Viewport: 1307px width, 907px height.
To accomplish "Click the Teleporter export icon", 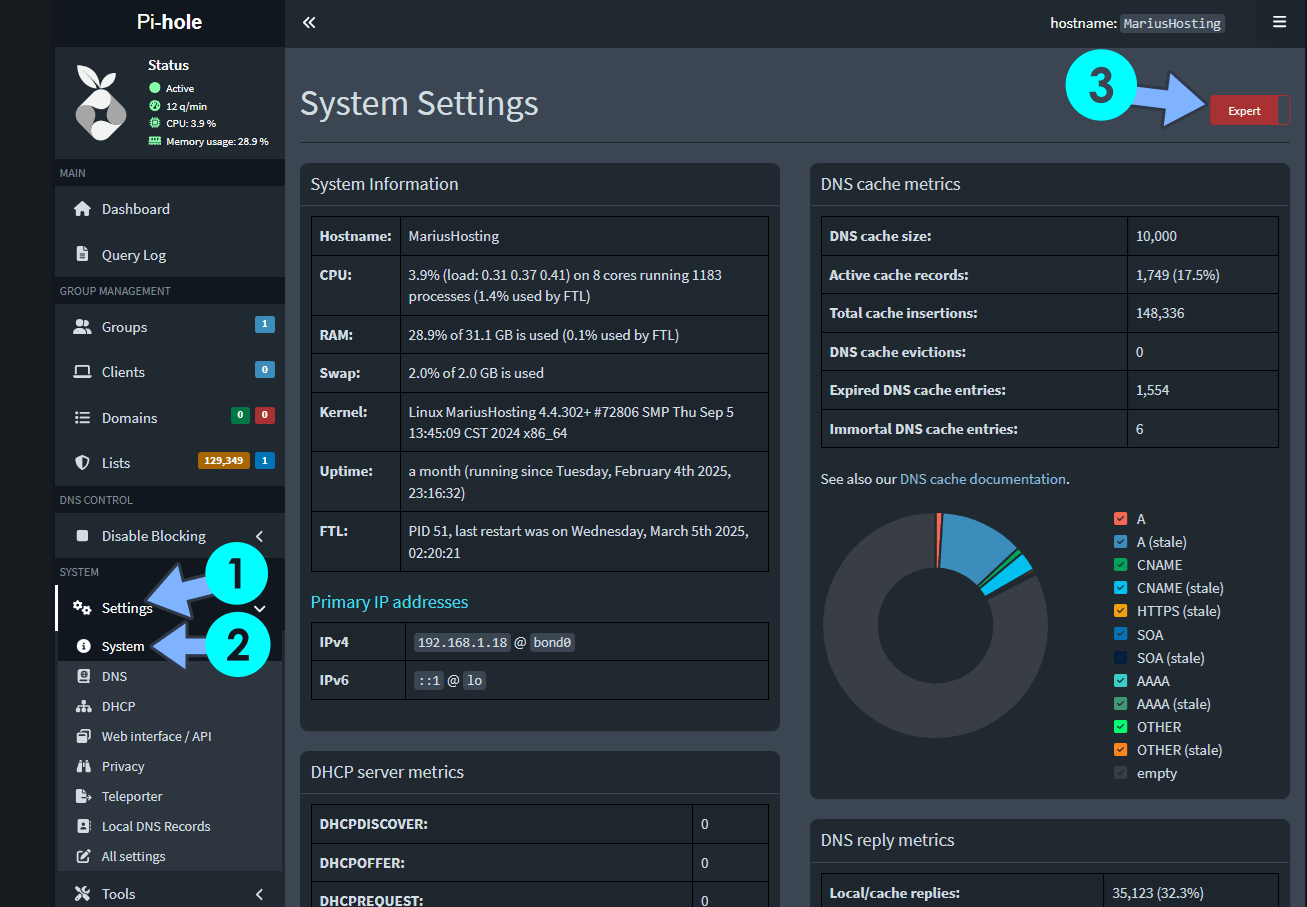I will pyautogui.click(x=83, y=796).
